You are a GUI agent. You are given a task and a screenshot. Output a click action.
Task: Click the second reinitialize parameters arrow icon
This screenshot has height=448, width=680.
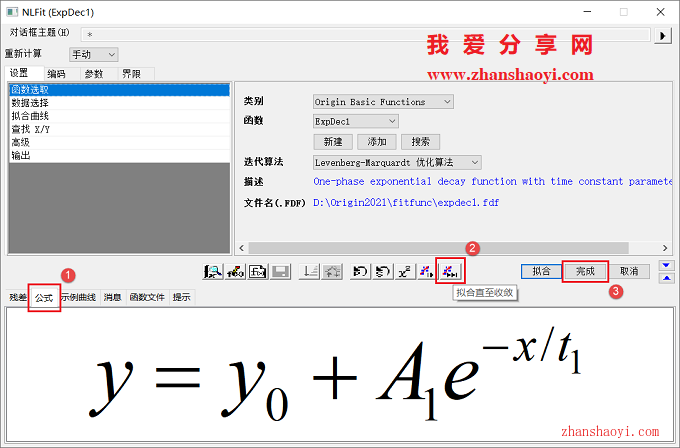click(382, 272)
